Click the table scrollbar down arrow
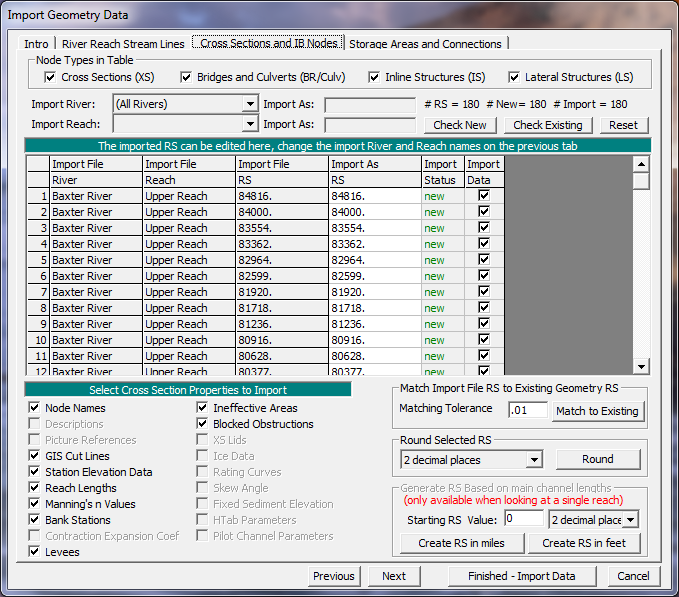The height and width of the screenshot is (597, 679). 642,366
